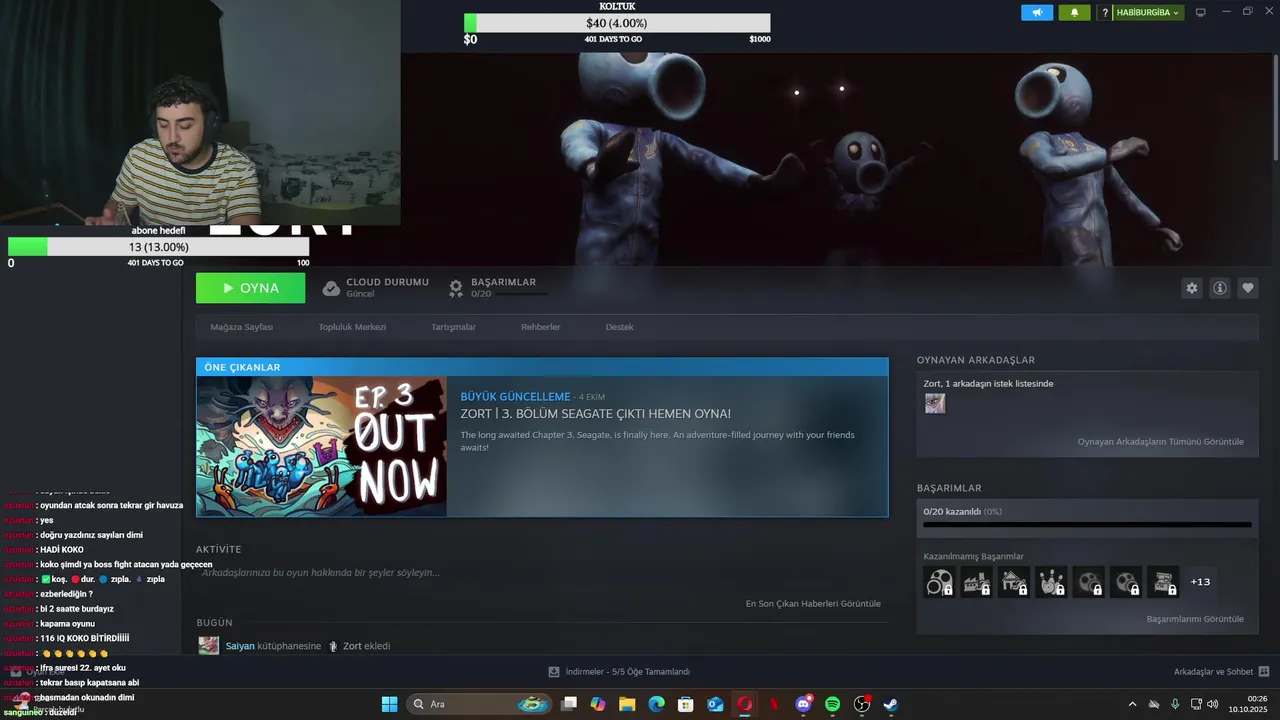Open the CLOUD DURUMU cloud status icon
The width and height of the screenshot is (1280, 720).
(331, 288)
